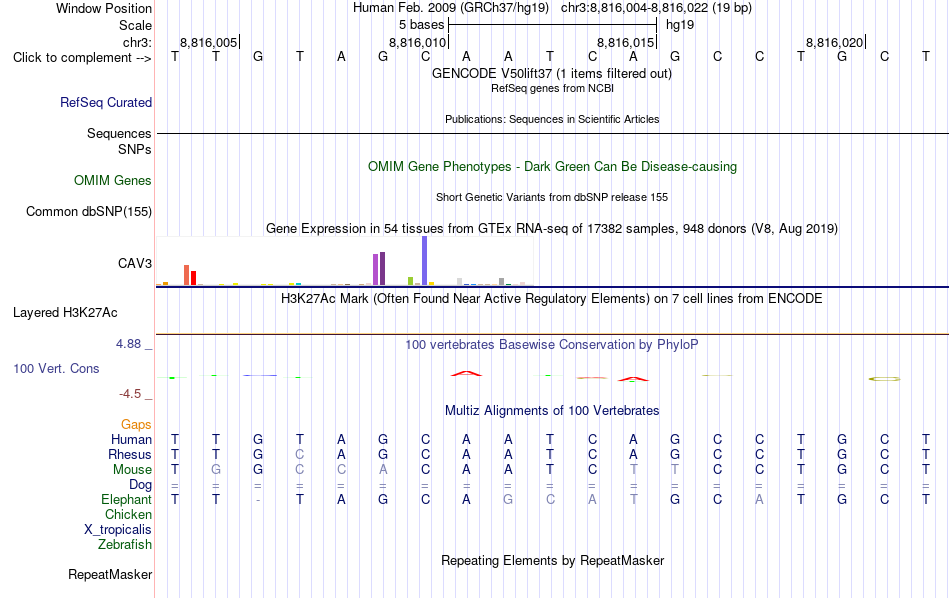Click the blue PhyloP conservation bar
Image resolution: width=950 pixels, height=598 pixels.
coord(260,376)
